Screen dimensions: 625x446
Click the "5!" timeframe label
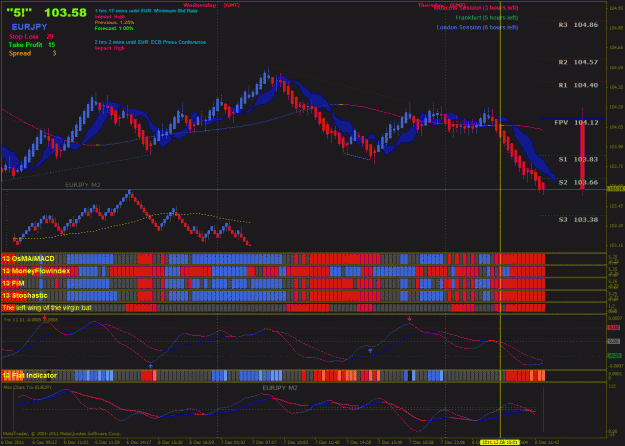pos(19,13)
